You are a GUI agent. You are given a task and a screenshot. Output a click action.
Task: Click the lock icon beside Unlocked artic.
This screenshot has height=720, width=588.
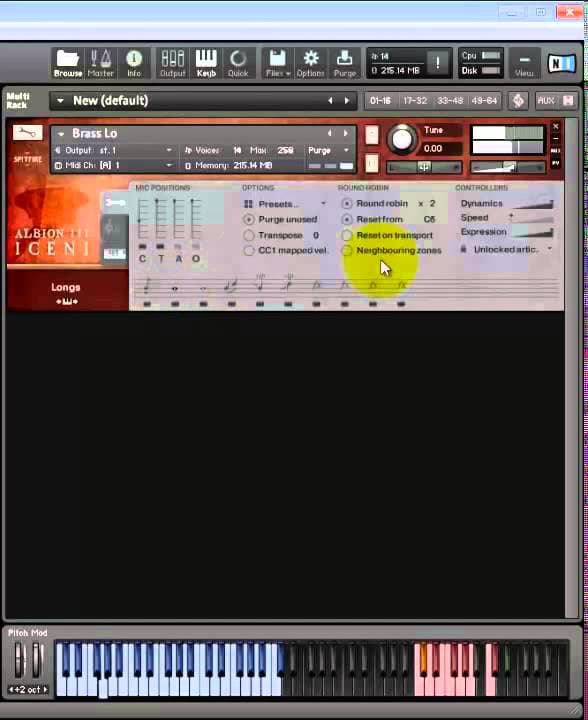(x=464, y=249)
